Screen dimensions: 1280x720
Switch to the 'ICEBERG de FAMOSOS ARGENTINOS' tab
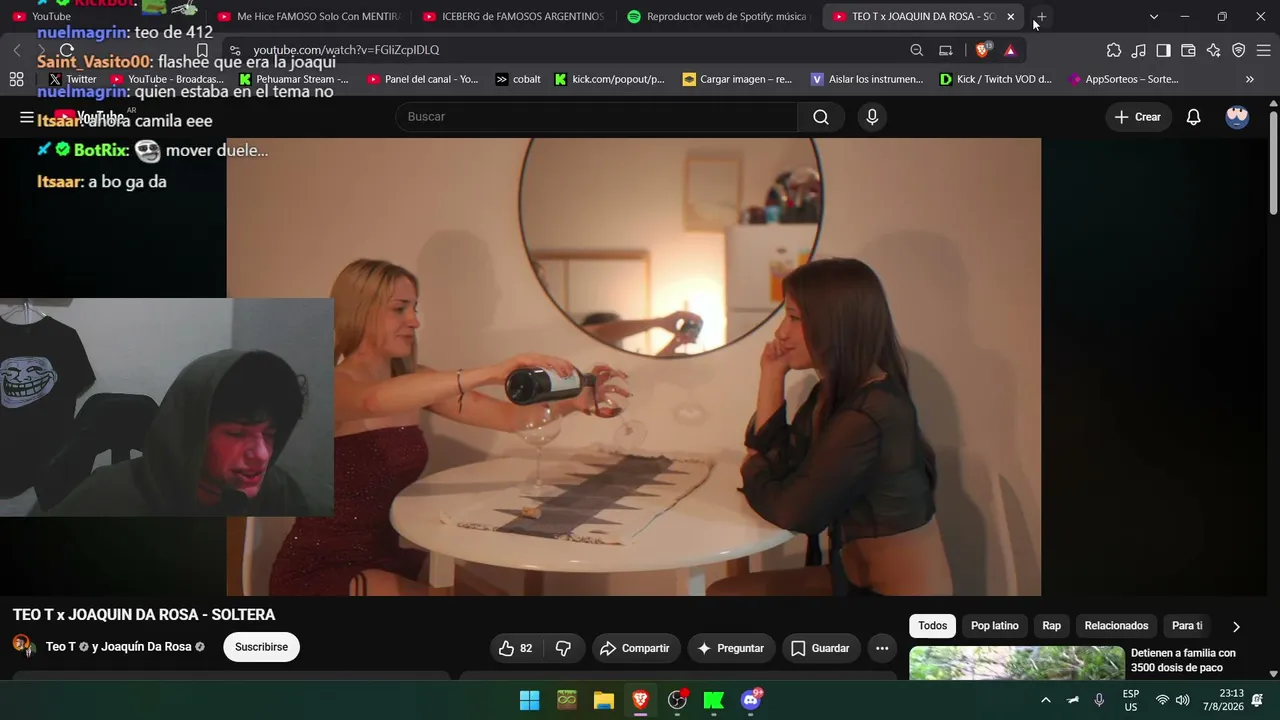pos(513,17)
